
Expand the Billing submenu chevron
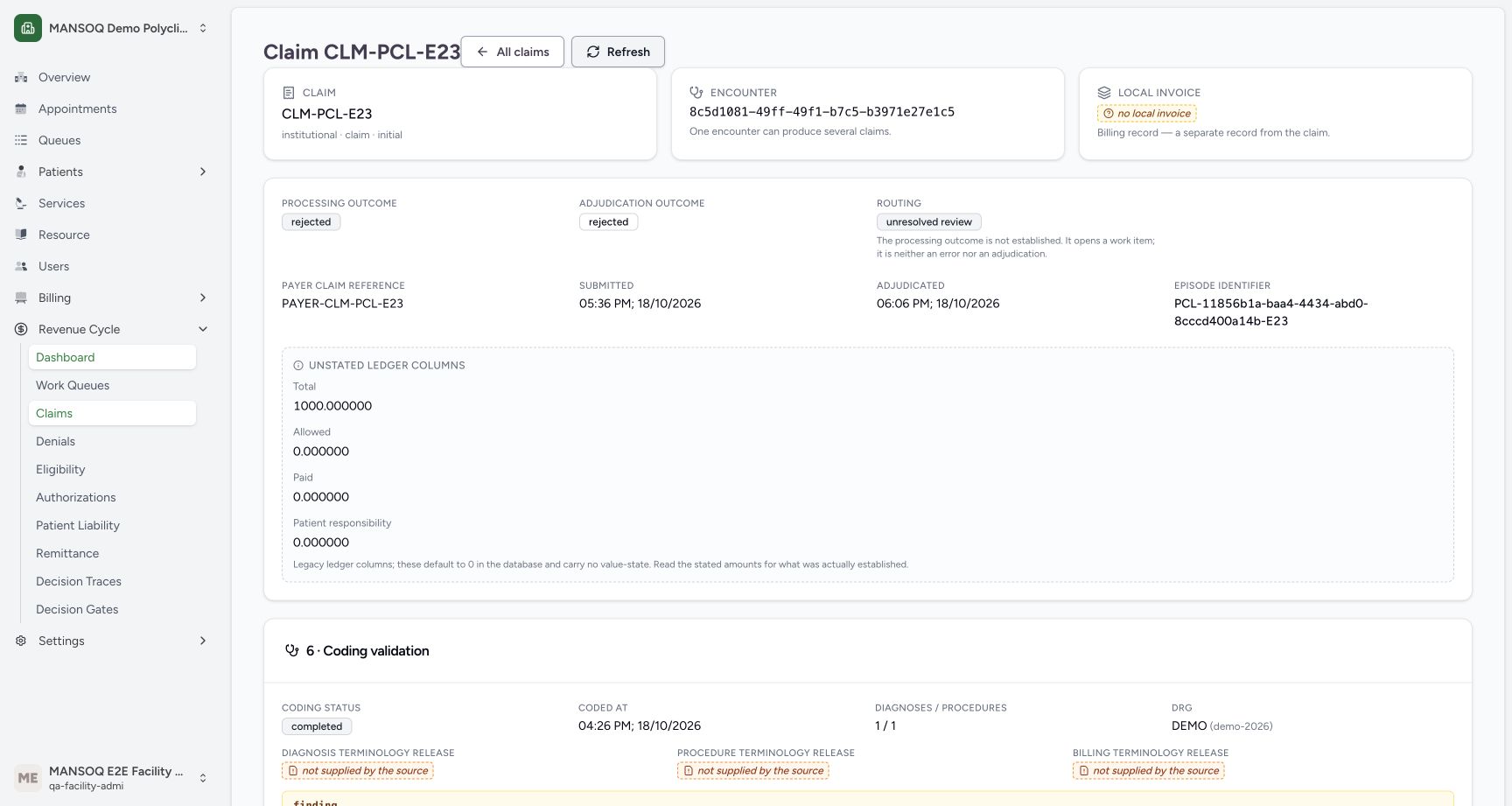point(203,298)
